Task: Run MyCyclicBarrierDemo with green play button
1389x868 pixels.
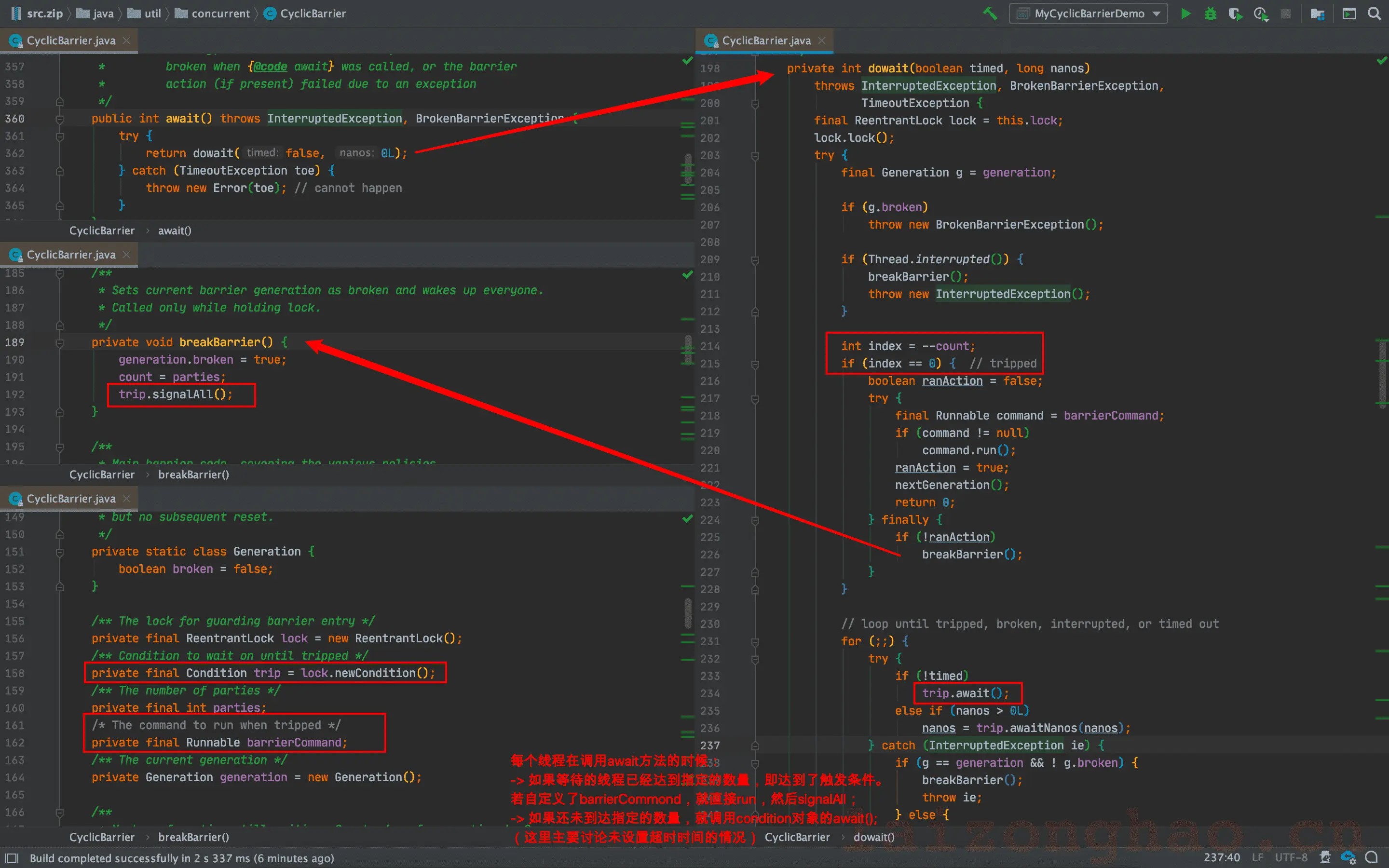Action: click(1186, 13)
